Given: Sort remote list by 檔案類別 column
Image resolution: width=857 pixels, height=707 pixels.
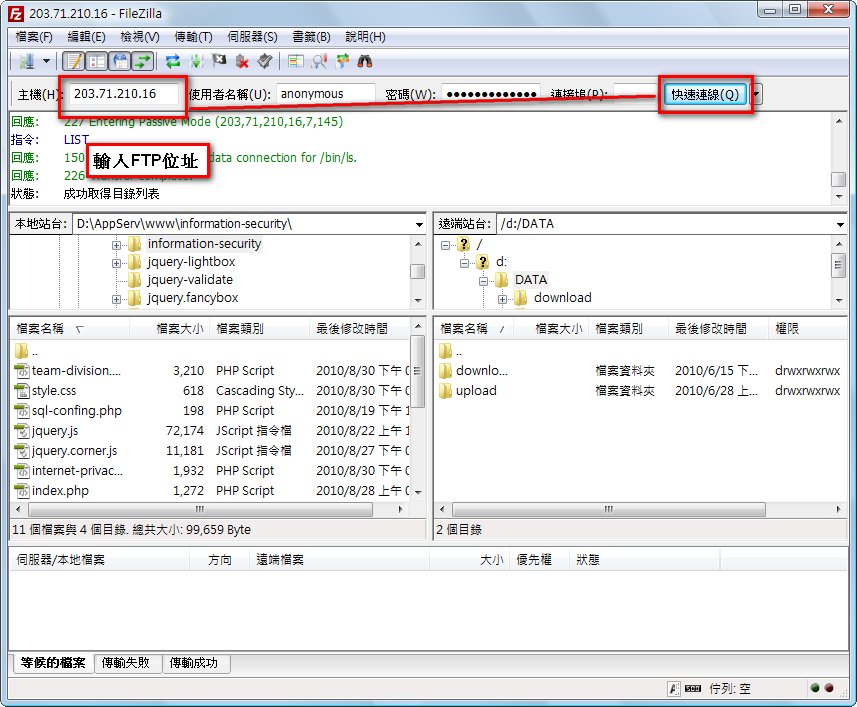Looking at the screenshot, I should click(x=629, y=328).
